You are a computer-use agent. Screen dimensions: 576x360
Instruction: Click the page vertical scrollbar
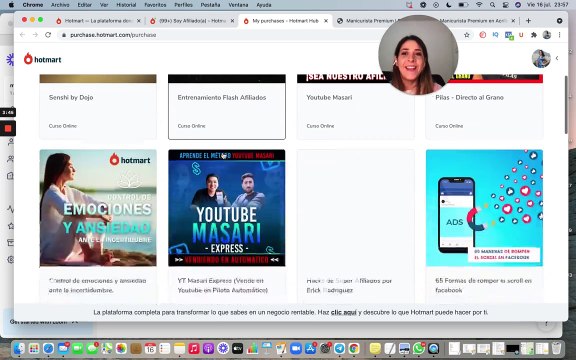[566, 105]
